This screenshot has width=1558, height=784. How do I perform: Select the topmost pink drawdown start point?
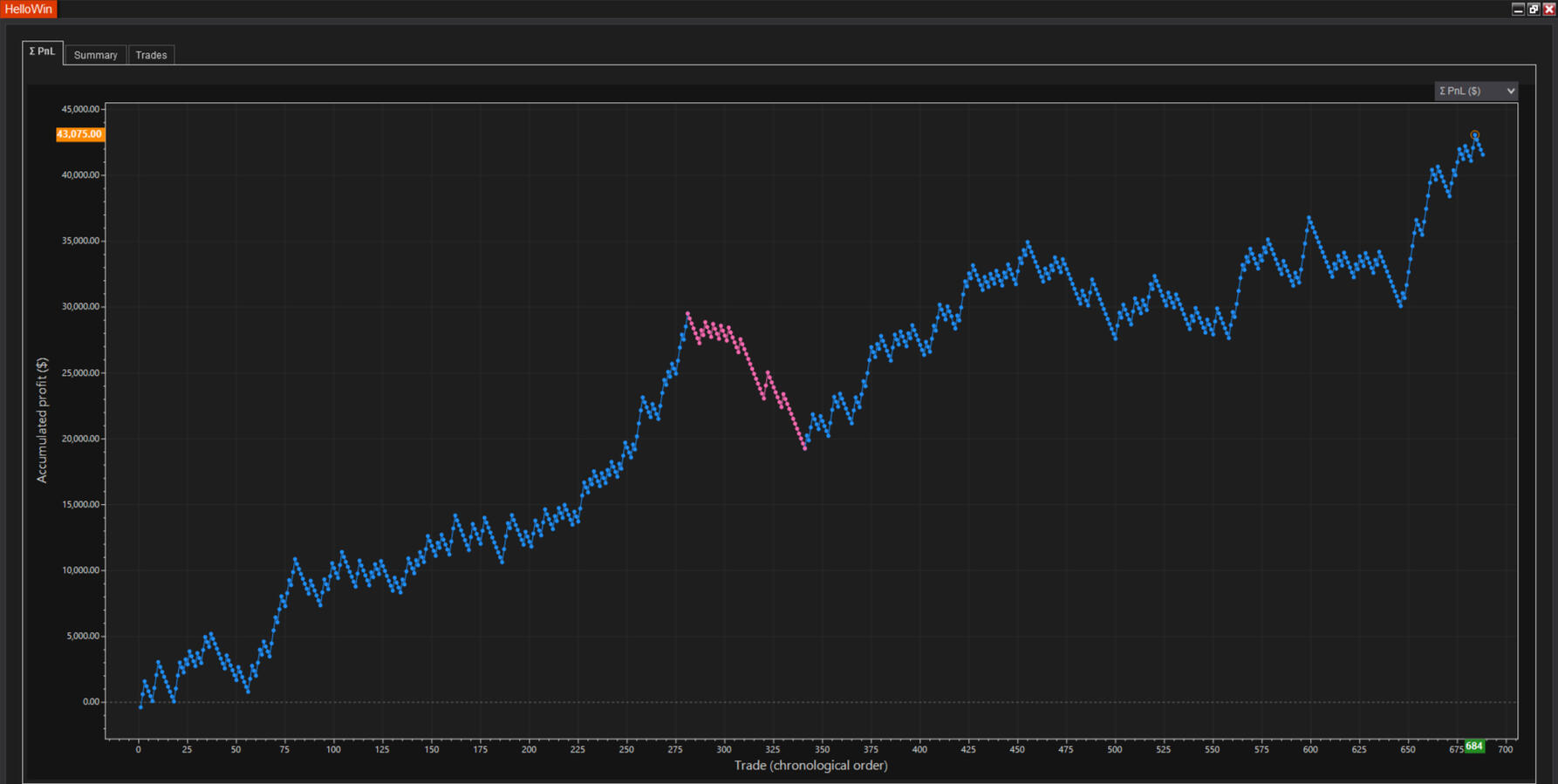687,313
